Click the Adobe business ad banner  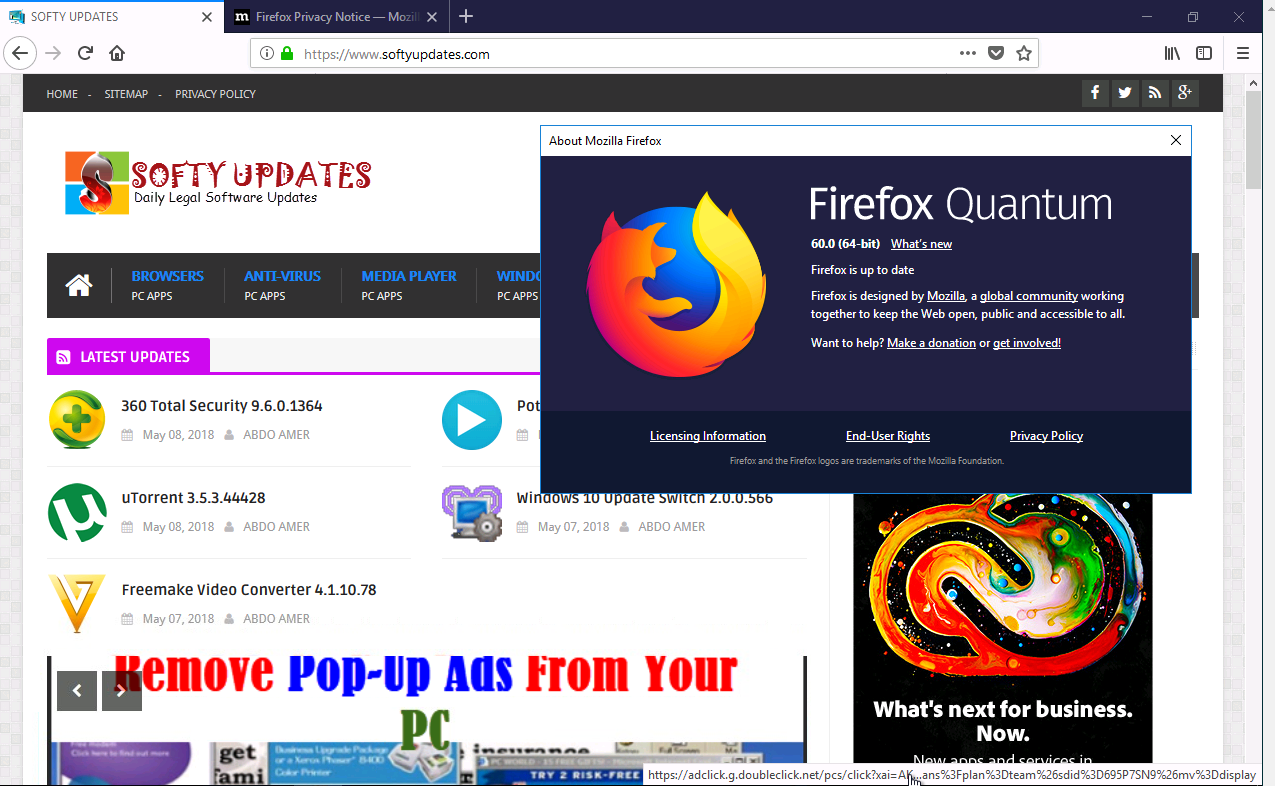tap(1003, 630)
